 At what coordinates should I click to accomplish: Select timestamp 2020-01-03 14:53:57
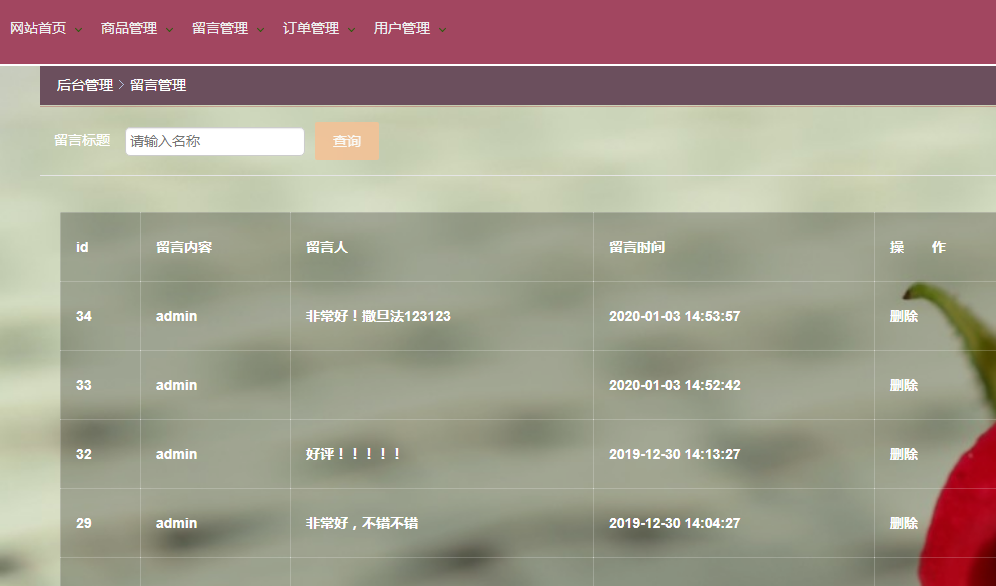tap(675, 316)
